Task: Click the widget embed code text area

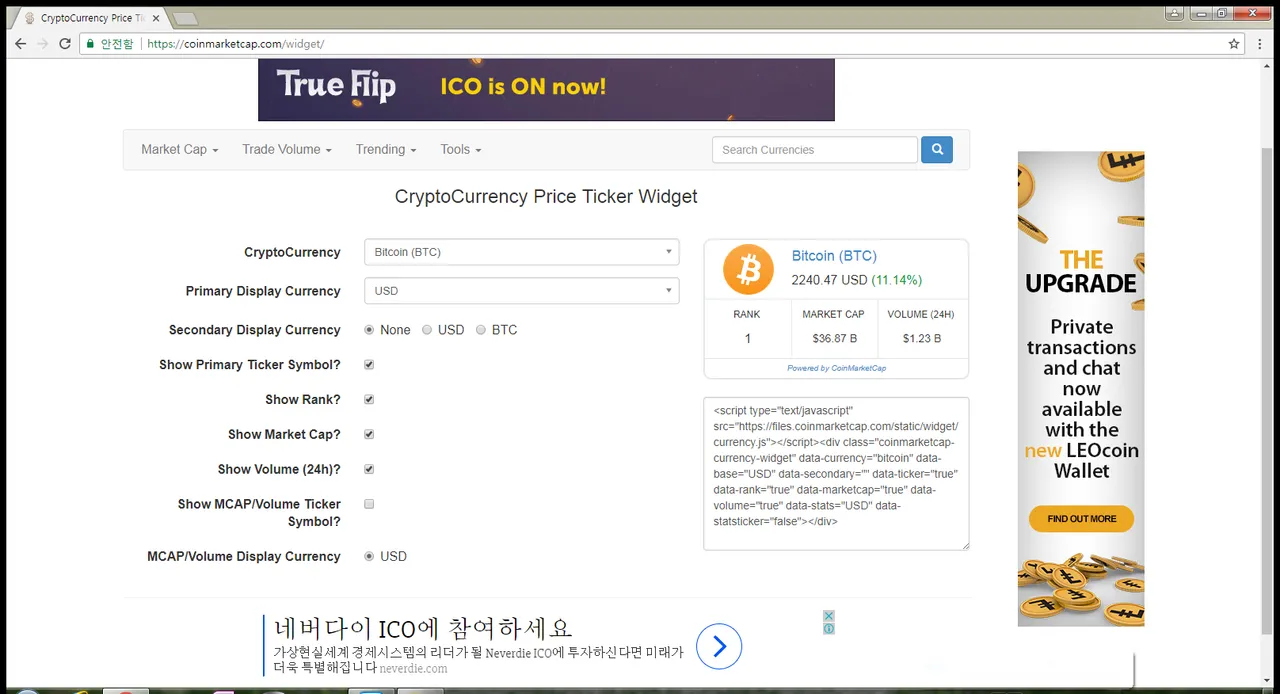Action: (836, 473)
